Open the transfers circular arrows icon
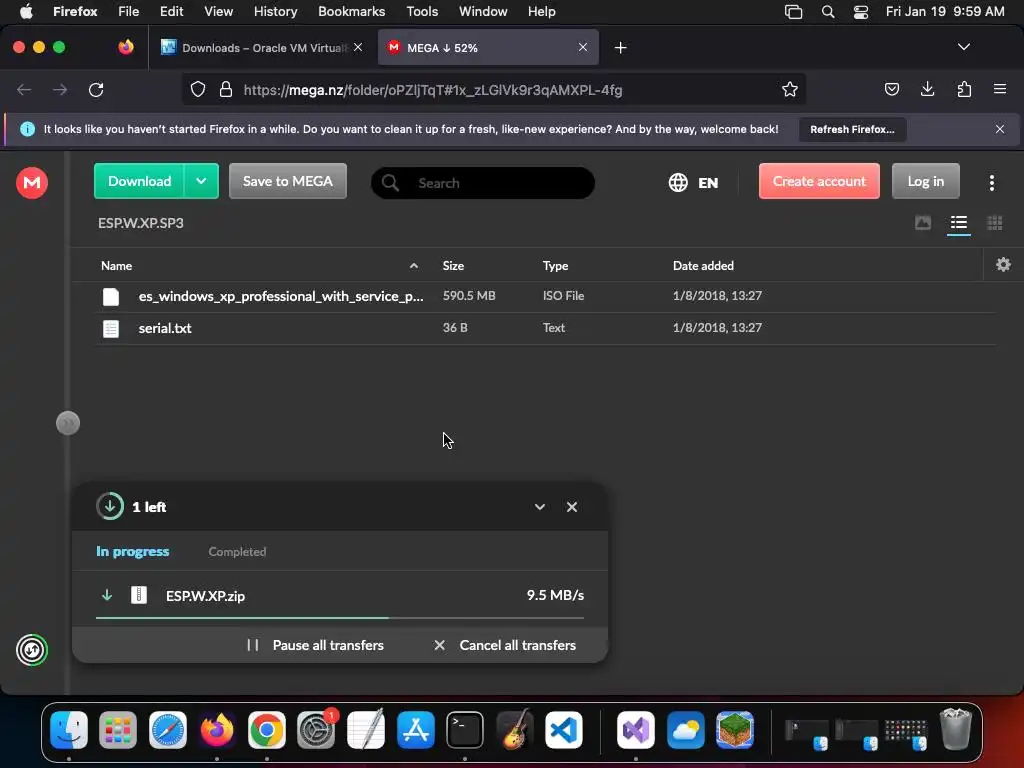The width and height of the screenshot is (1024, 768). point(32,650)
